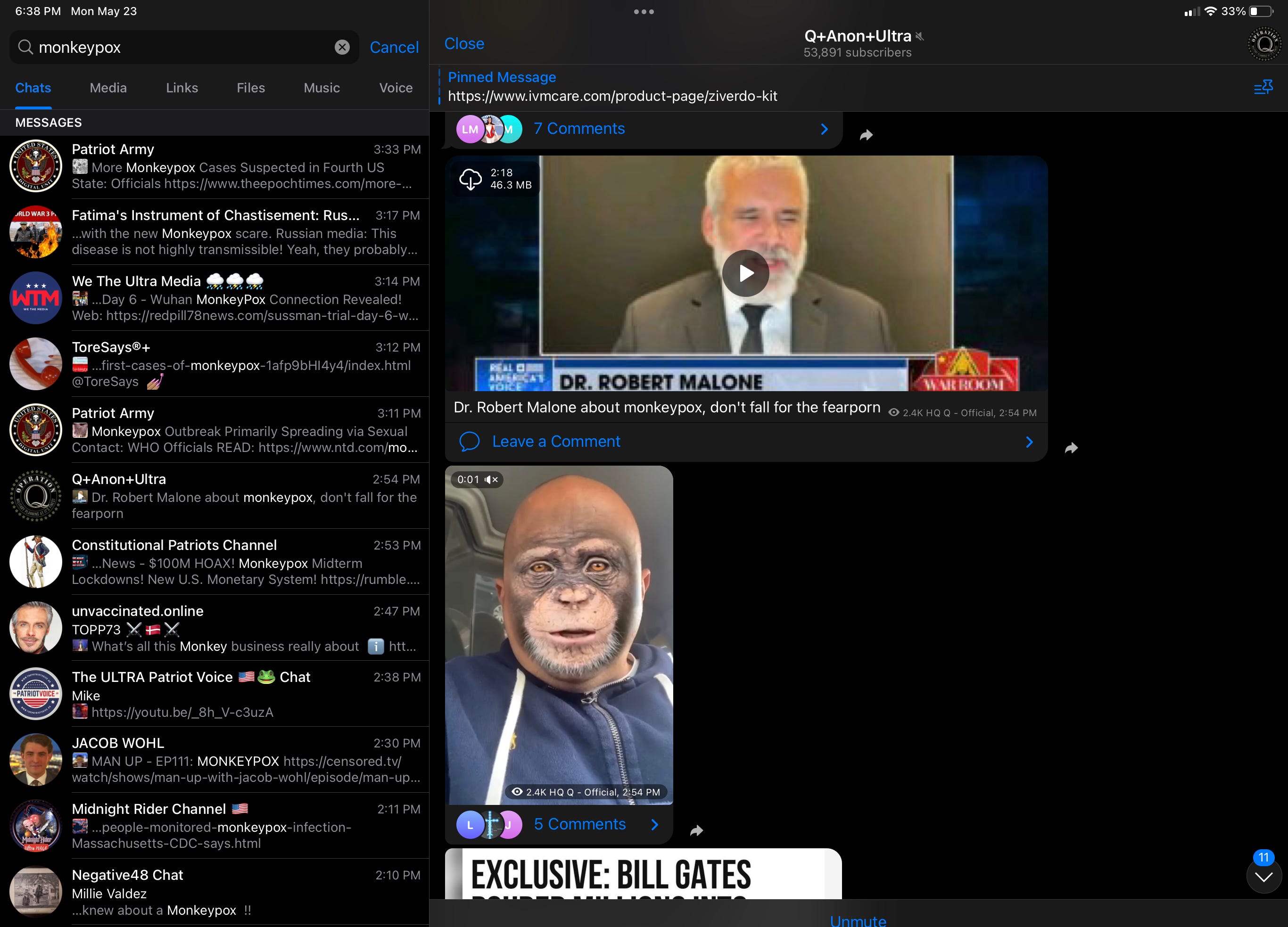The height and width of the screenshot is (927, 1288).
Task: Cancel the search
Action: [394, 47]
